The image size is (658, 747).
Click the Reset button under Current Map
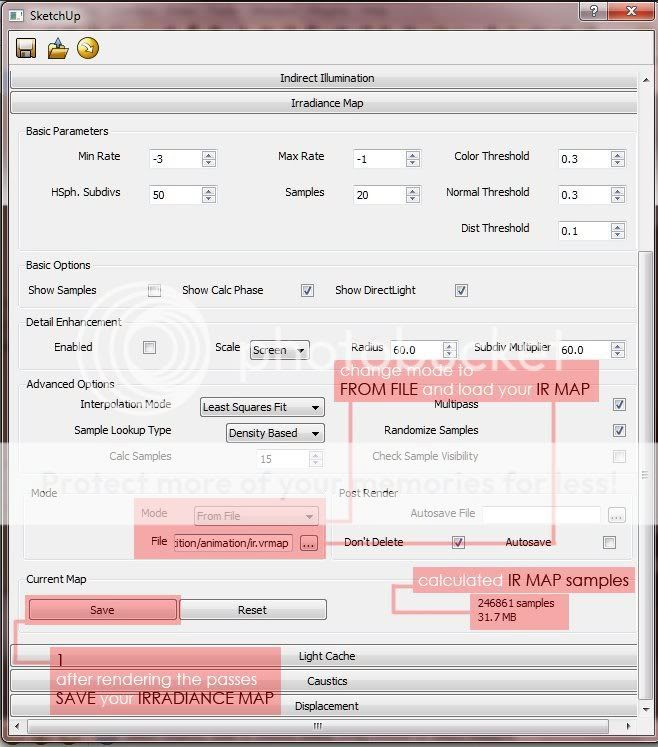[x=253, y=609]
